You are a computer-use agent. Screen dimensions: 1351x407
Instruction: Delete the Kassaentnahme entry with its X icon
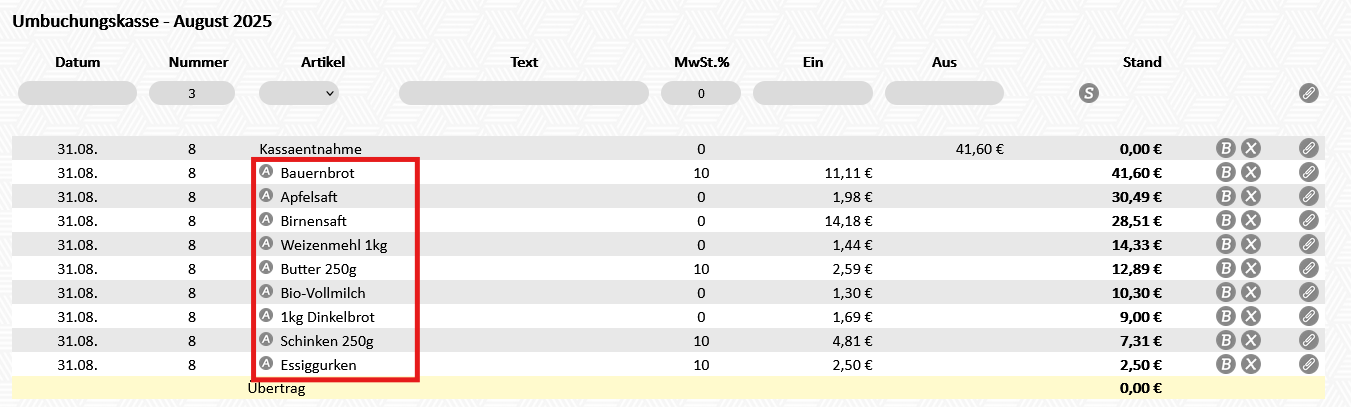1251,148
